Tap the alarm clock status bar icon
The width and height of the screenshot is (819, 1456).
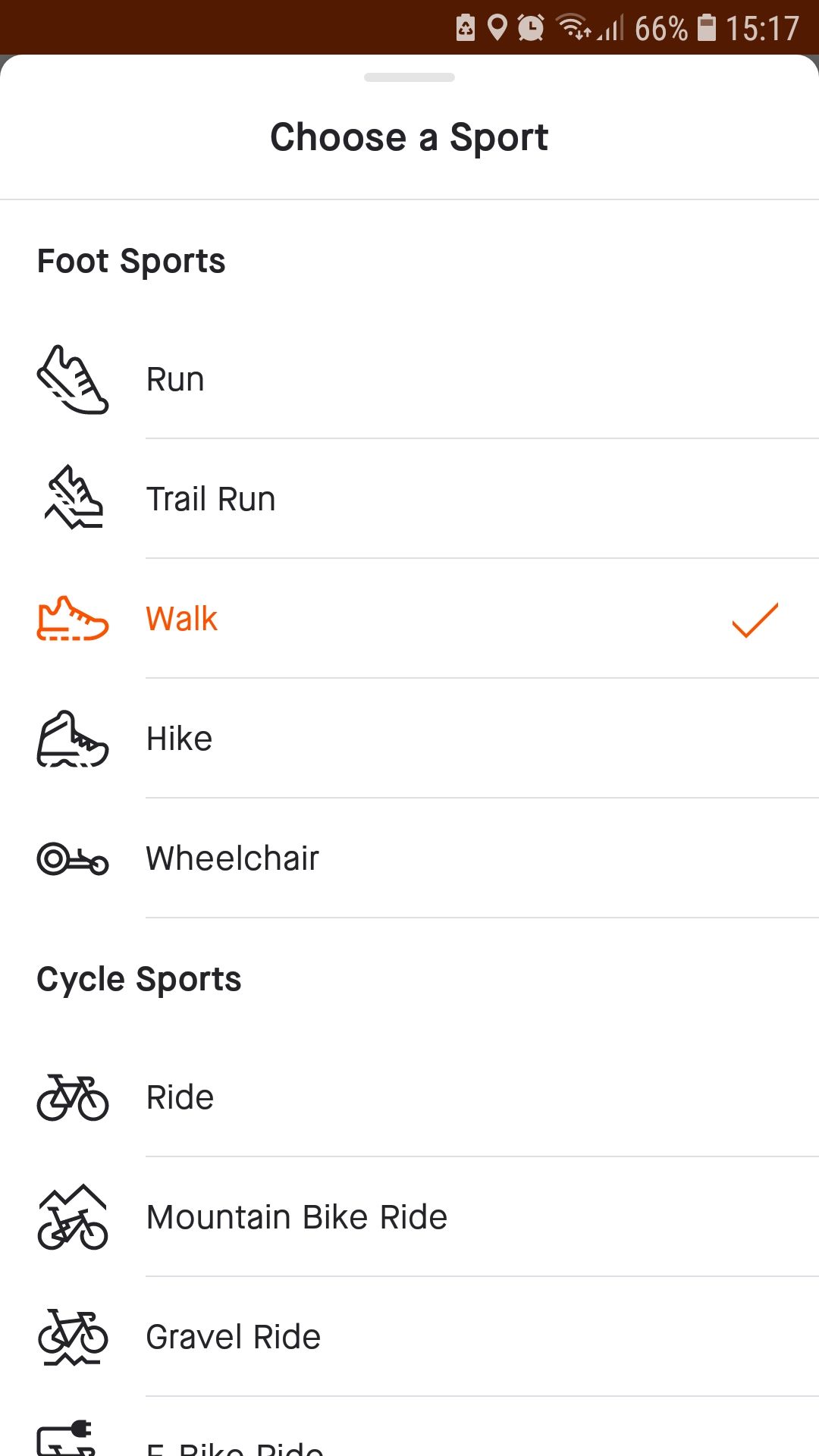pos(531,28)
